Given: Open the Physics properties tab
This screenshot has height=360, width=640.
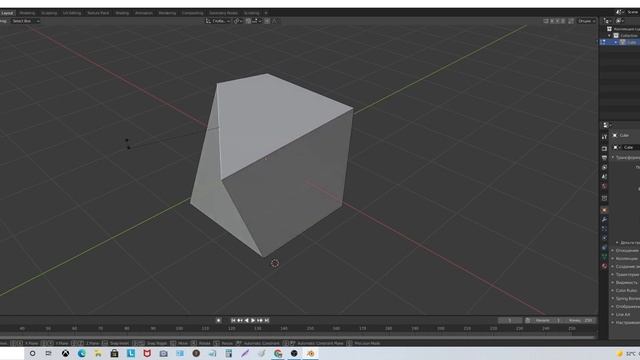Looking at the screenshot, I should [x=604, y=238].
